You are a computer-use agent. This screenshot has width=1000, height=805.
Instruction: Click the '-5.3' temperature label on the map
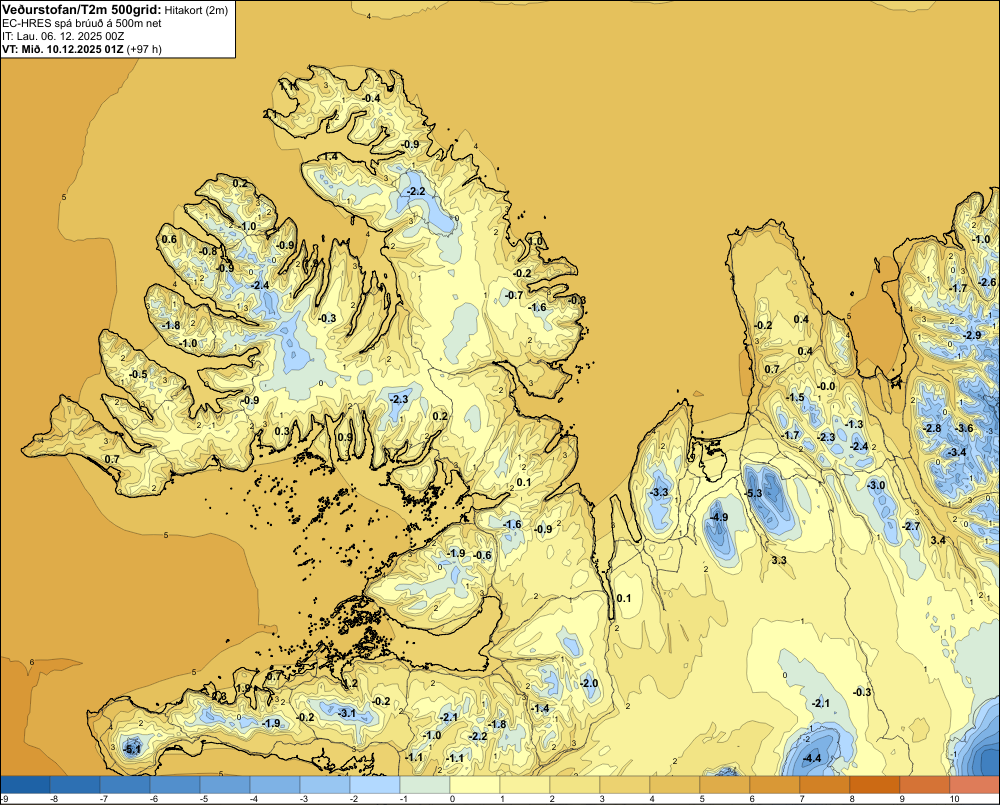(753, 493)
